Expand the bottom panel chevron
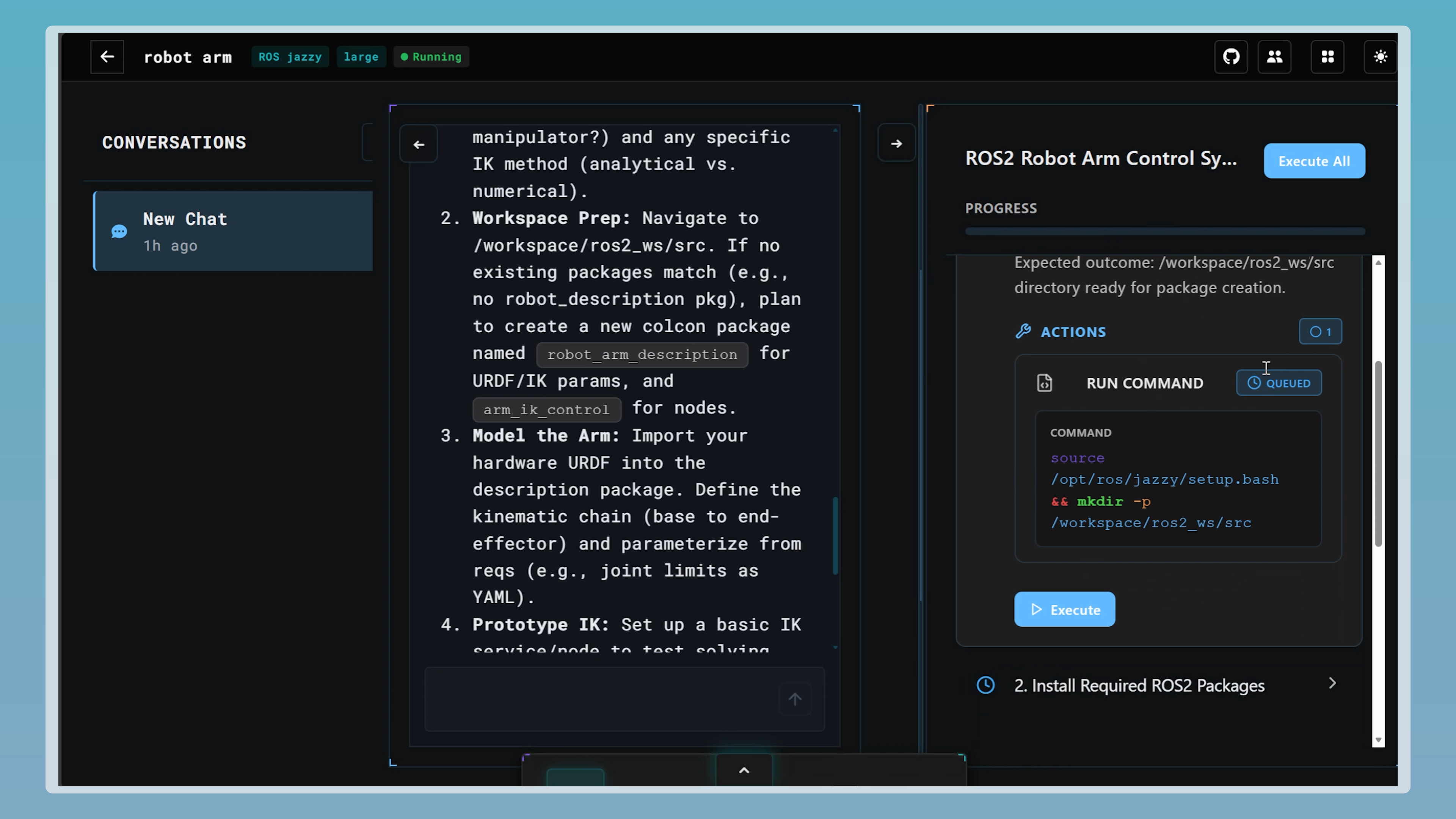 (x=744, y=770)
